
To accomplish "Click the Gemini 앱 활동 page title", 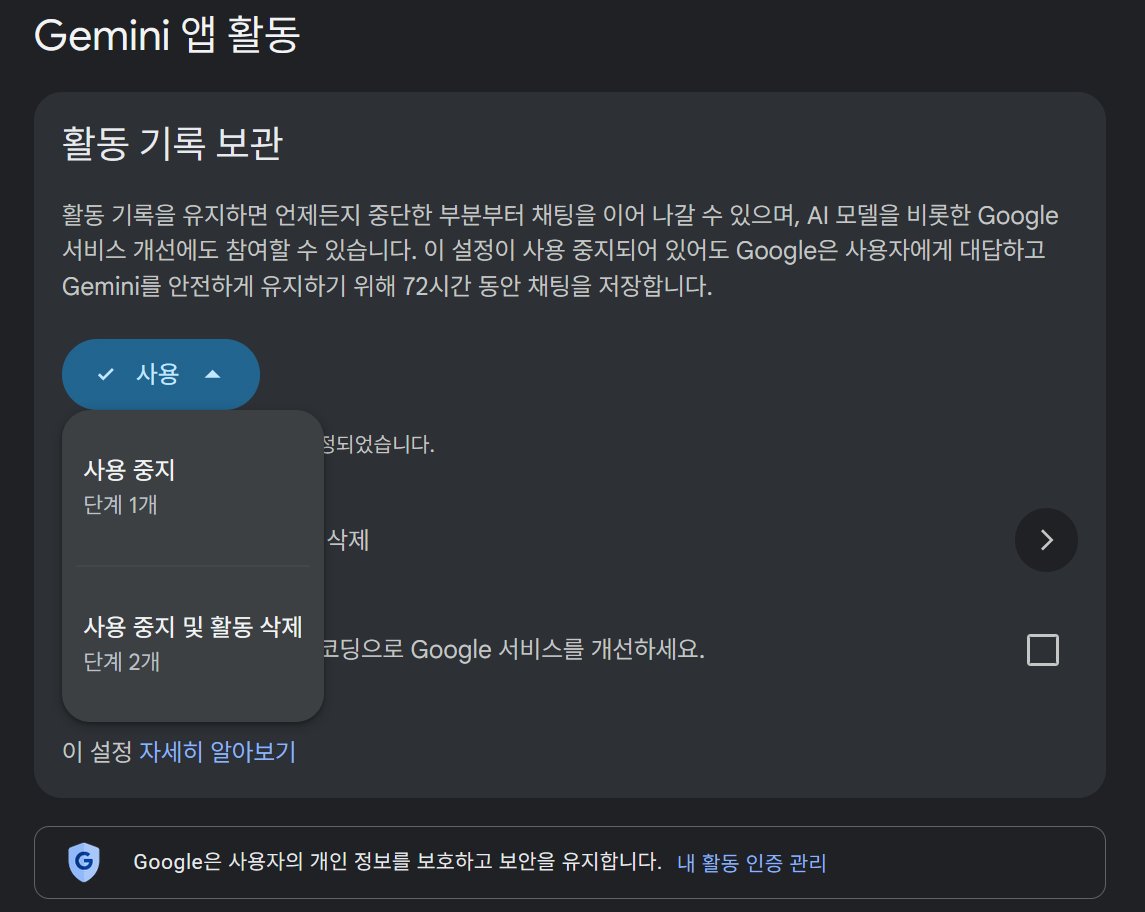I will [167, 35].
